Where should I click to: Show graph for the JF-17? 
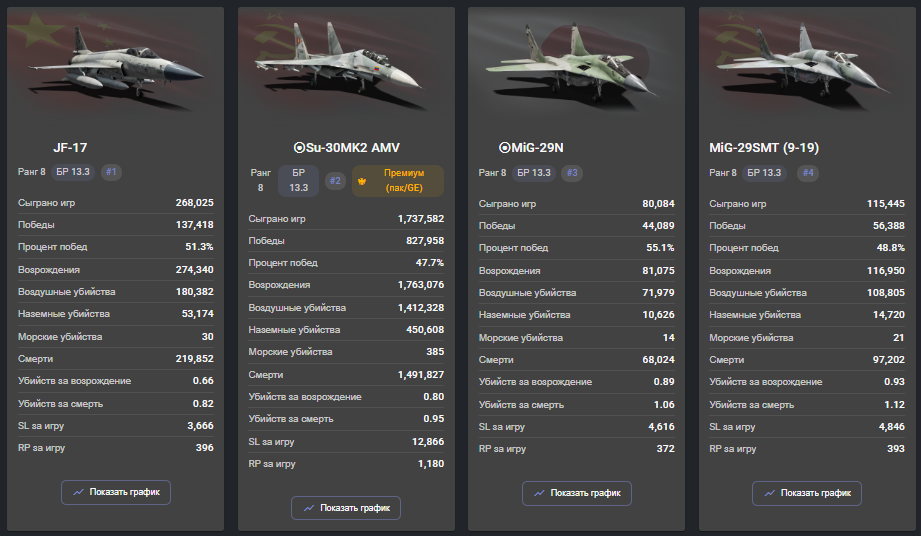point(116,492)
